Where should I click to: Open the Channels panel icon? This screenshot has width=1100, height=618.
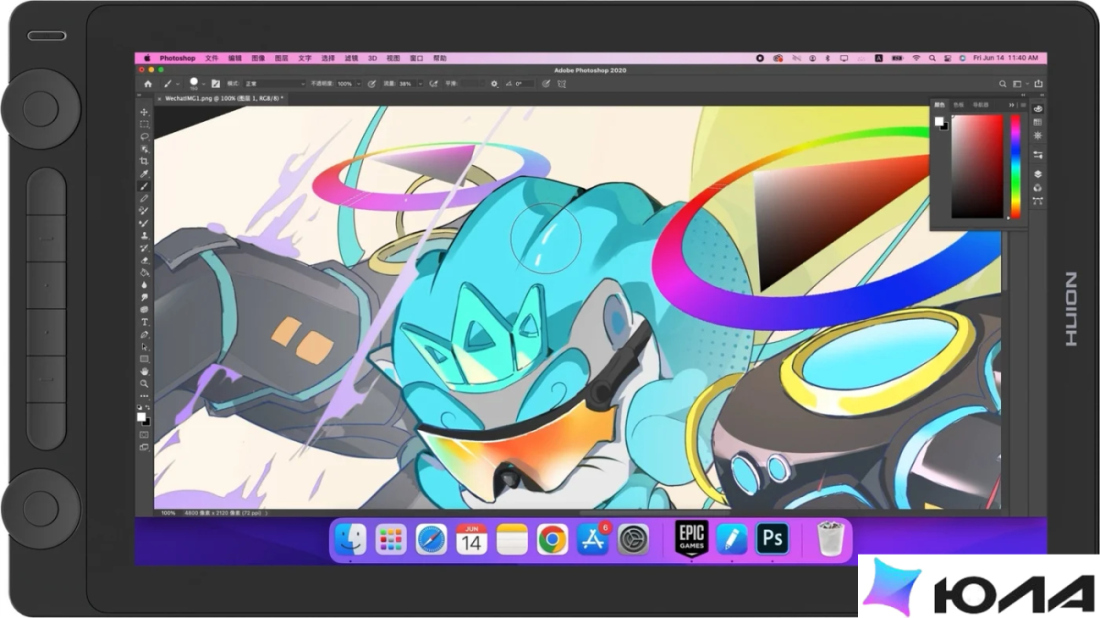[1038, 188]
